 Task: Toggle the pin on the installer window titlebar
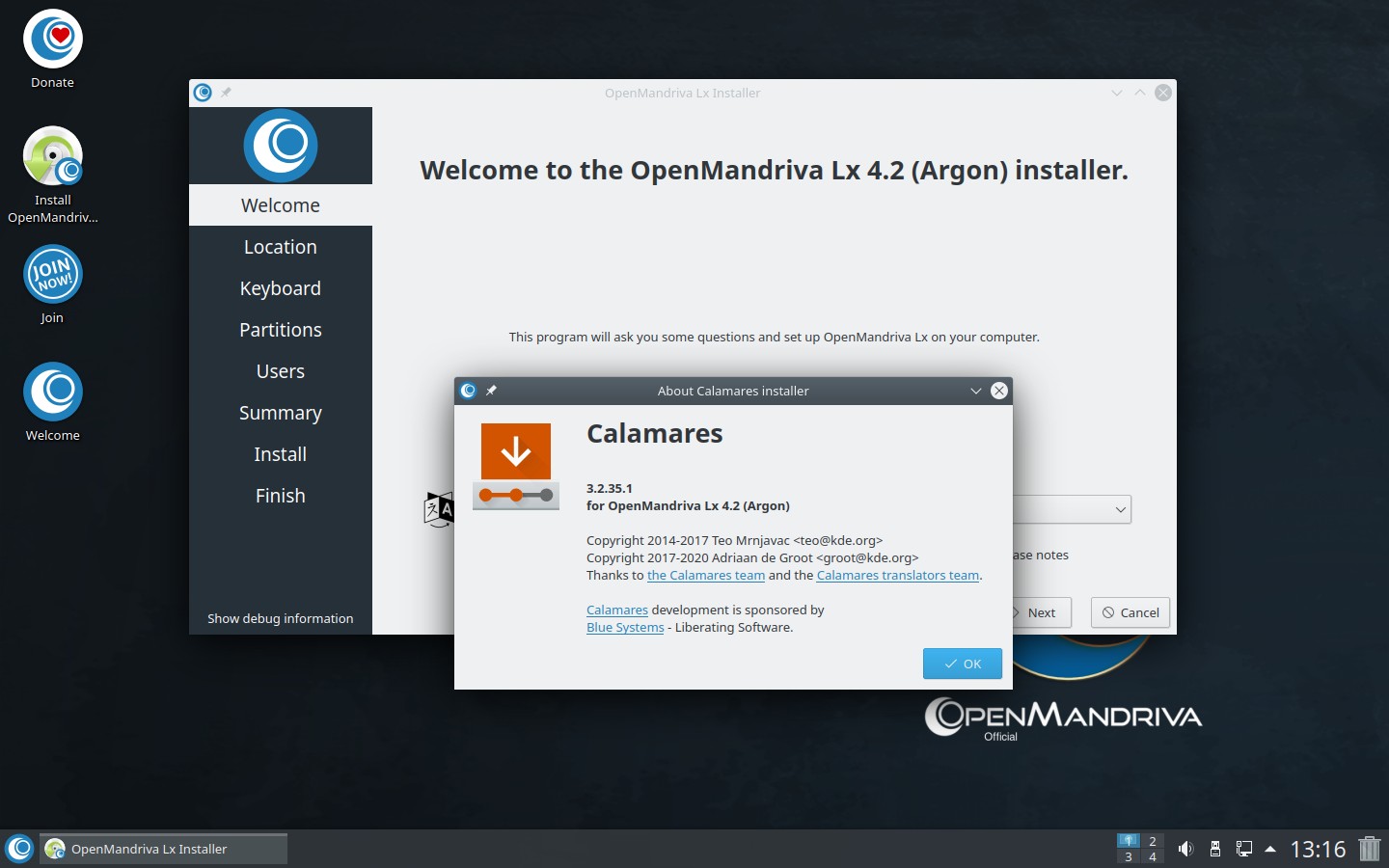point(226,93)
